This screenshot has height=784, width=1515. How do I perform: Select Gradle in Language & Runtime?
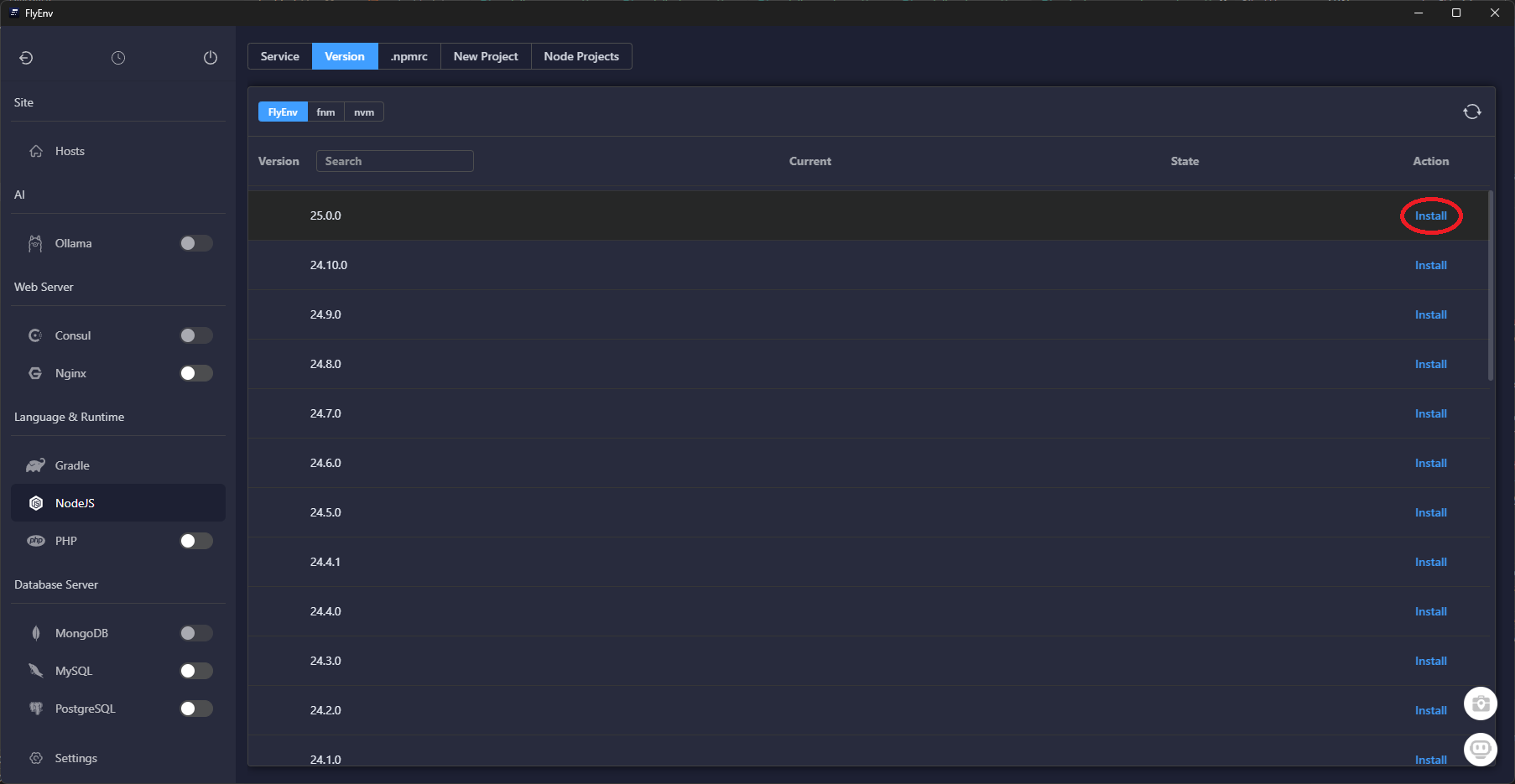click(72, 465)
